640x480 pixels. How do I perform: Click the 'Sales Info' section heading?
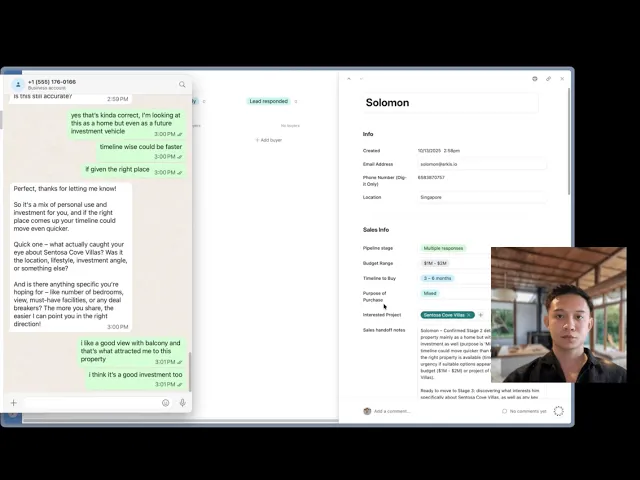tap(376, 230)
